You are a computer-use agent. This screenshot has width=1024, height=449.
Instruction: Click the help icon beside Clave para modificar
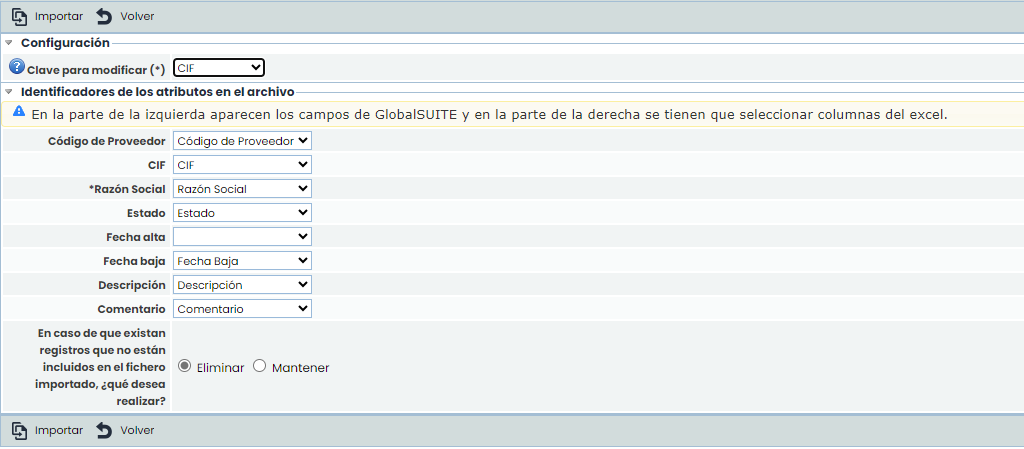click(x=17, y=67)
